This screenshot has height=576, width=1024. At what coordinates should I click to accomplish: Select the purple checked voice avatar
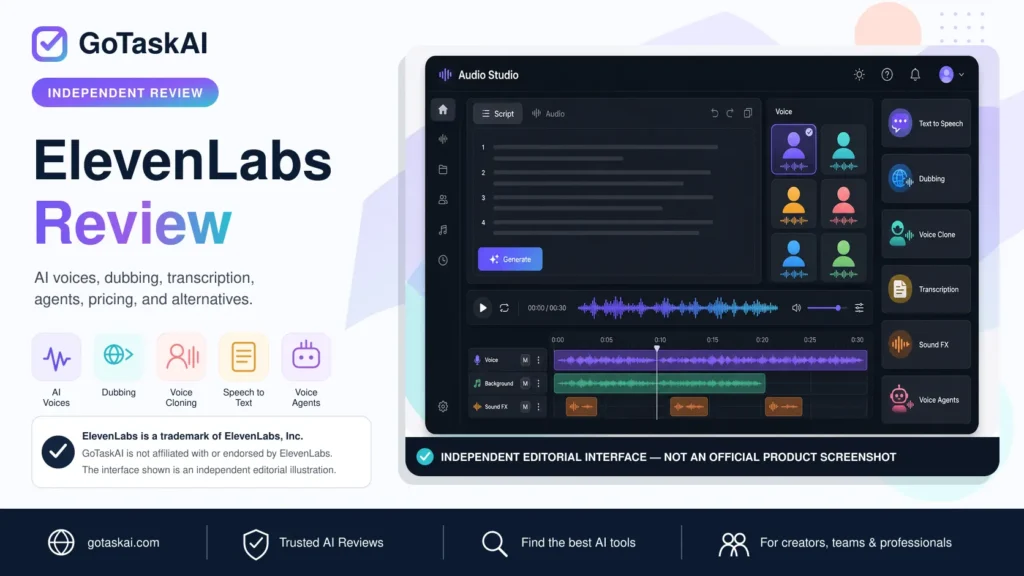pos(793,150)
